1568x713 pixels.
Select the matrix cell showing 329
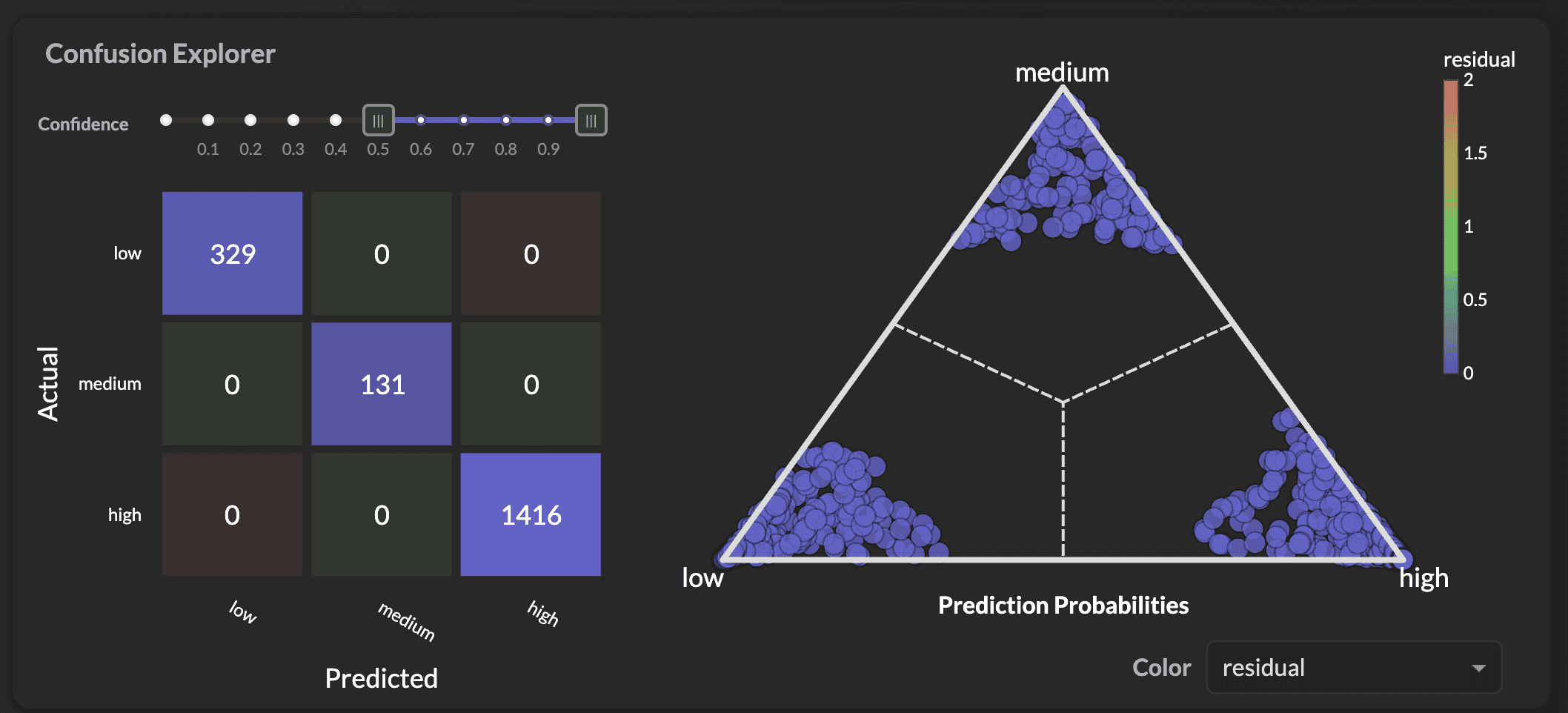[x=232, y=253]
